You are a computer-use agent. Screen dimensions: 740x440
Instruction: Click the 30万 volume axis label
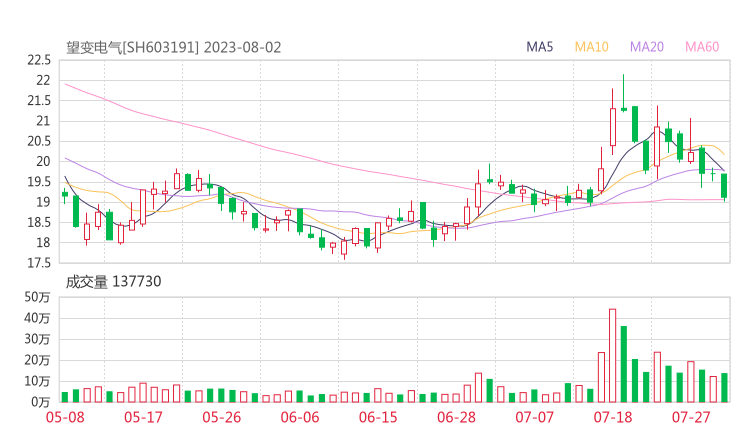pos(37,339)
